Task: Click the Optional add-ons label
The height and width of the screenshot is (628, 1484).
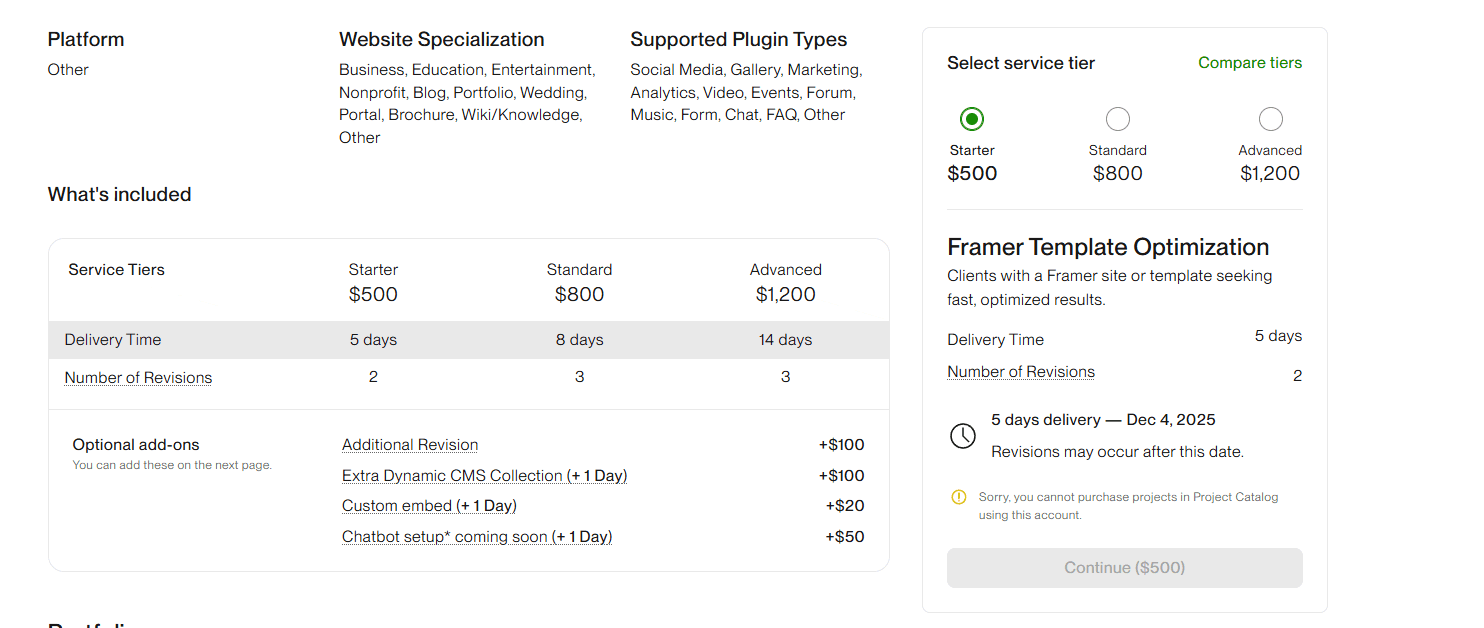Action: pos(136,445)
